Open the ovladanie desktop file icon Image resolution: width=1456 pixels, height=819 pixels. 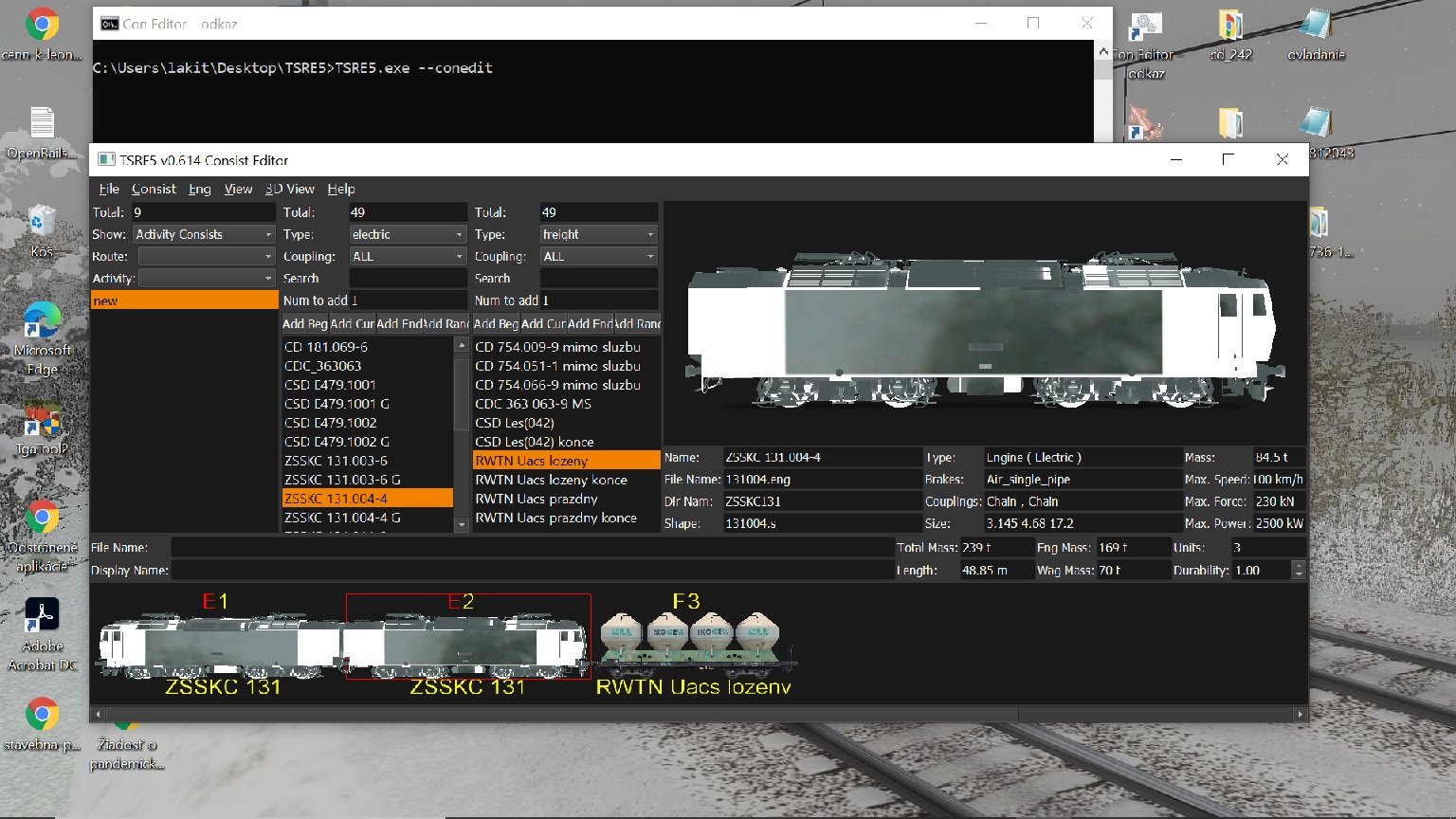[1315, 28]
